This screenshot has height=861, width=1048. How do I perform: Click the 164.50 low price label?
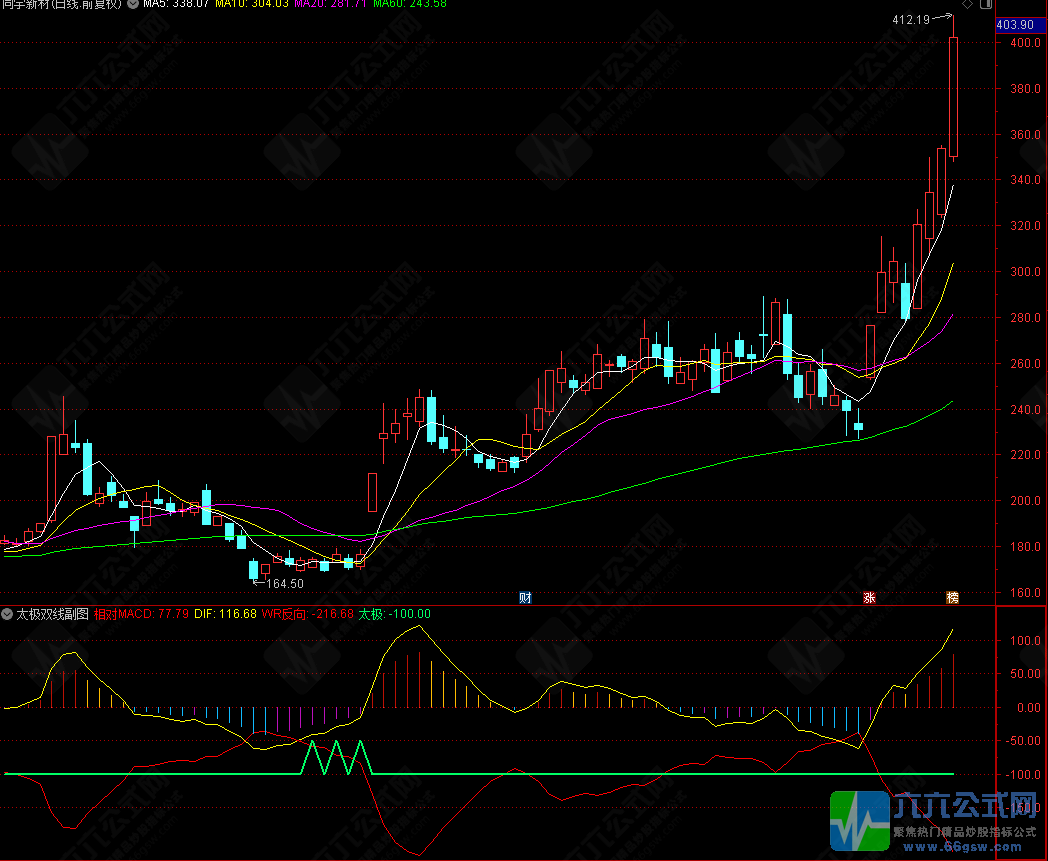click(285, 584)
